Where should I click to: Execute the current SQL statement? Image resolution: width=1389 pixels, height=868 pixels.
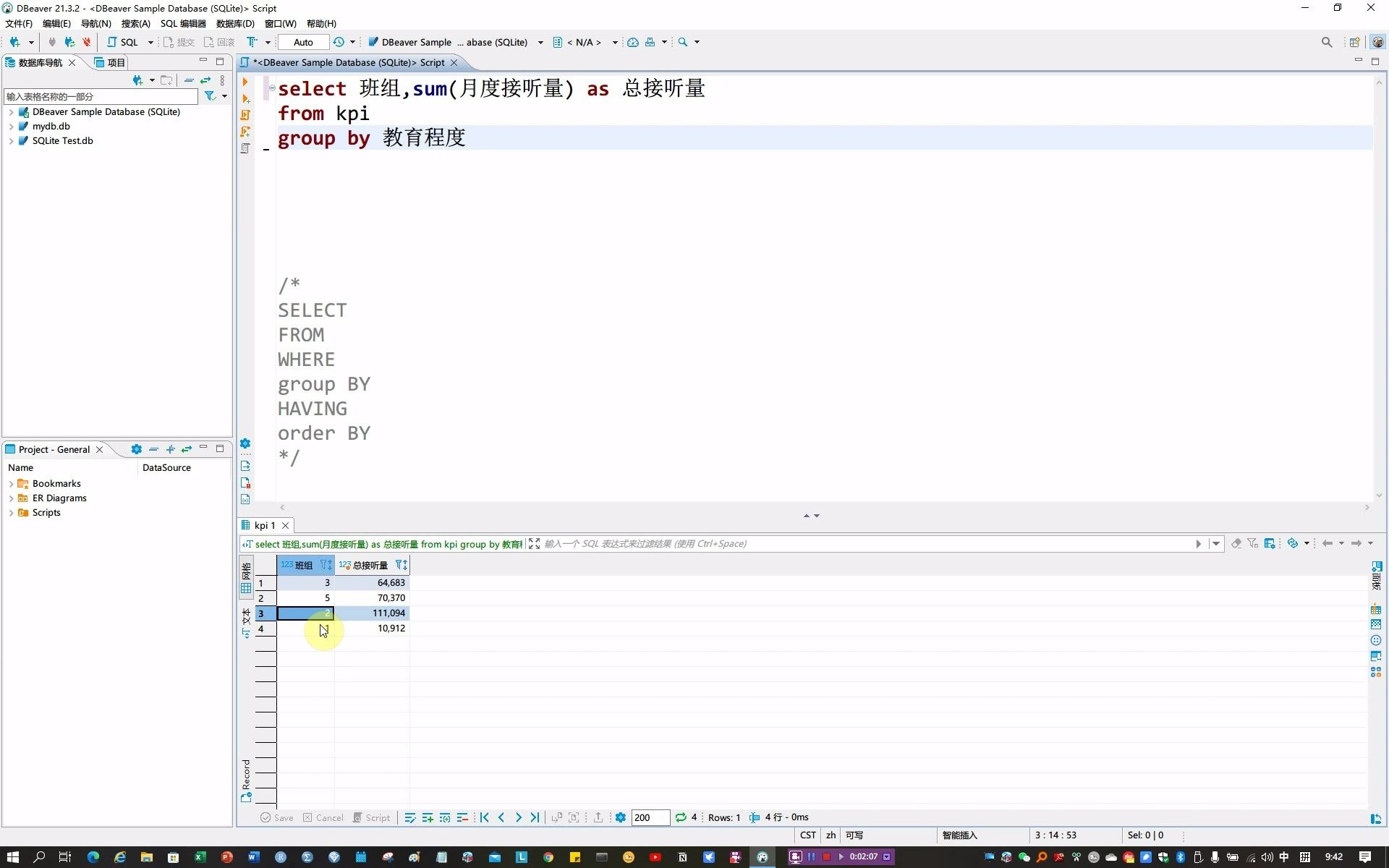click(x=246, y=81)
